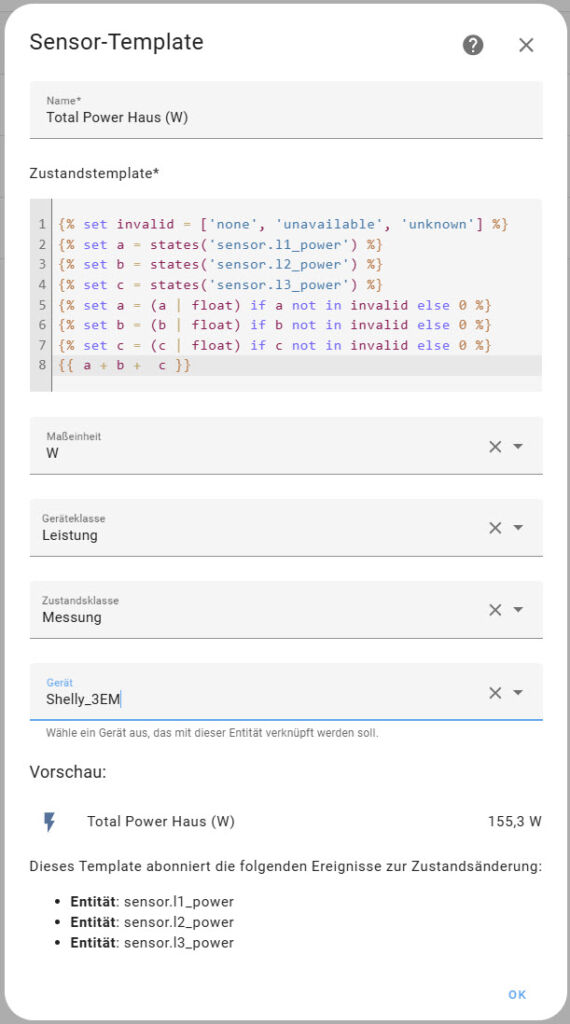Image resolution: width=570 pixels, height=1024 pixels.
Task: Confirm with the OK button
Action: point(517,995)
